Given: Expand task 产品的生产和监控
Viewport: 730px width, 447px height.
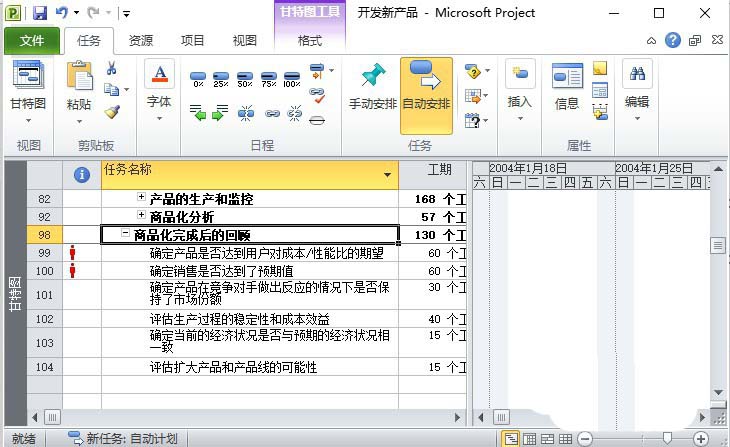Looking at the screenshot, I should (141, 197).
